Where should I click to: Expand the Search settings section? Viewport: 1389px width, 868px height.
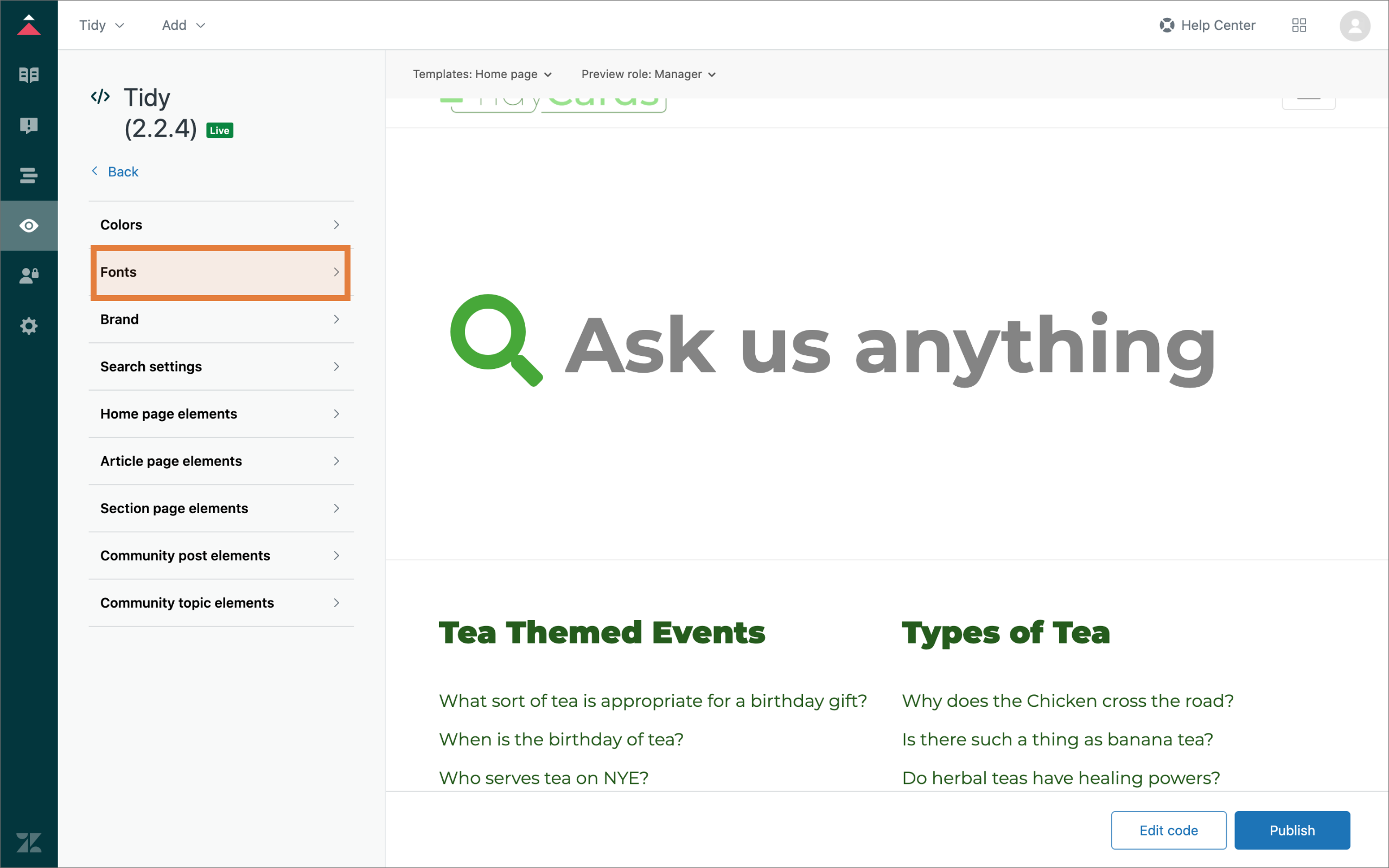pos(221,366)
